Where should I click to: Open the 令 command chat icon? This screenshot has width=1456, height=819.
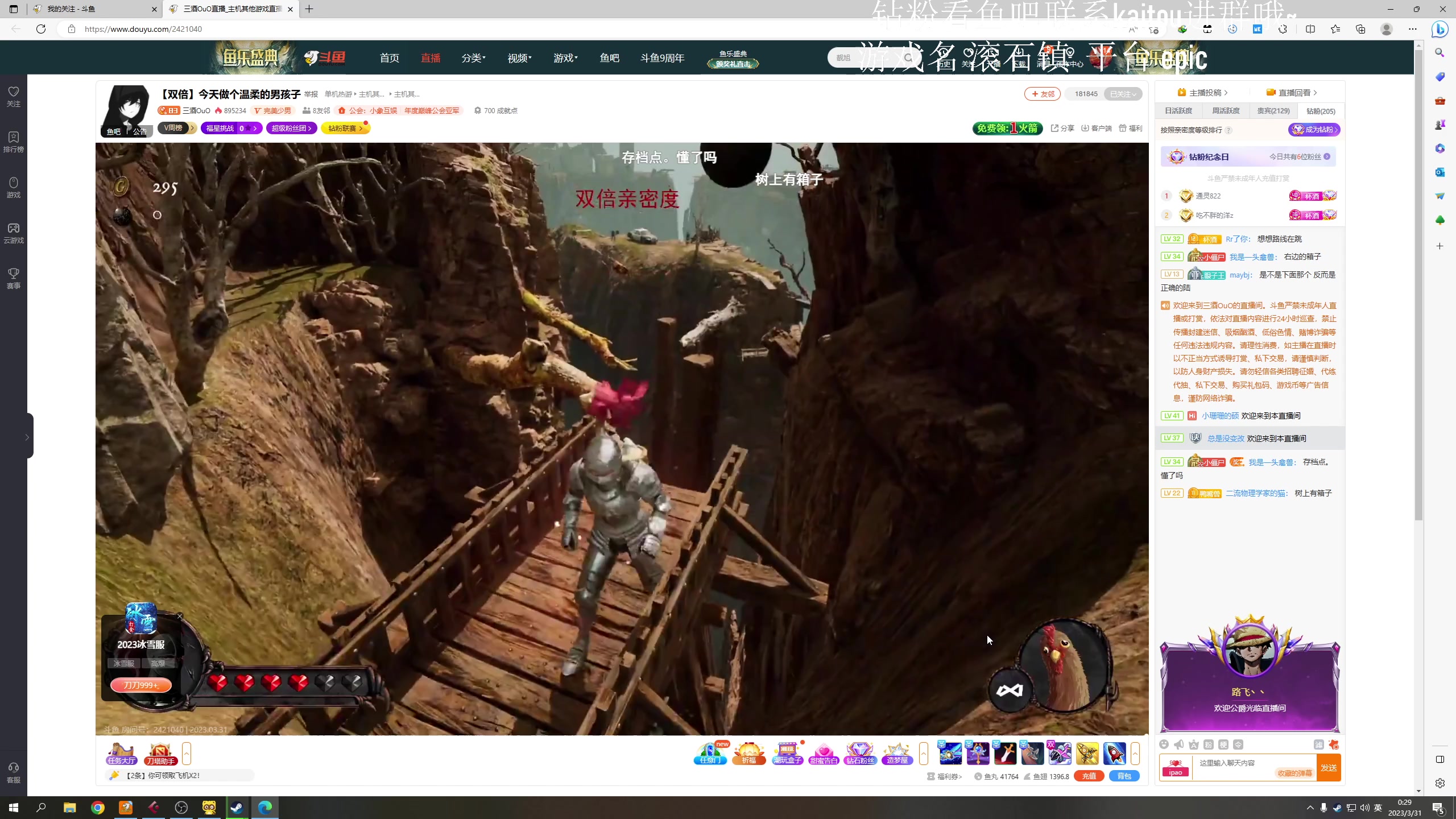point(1238,744)
